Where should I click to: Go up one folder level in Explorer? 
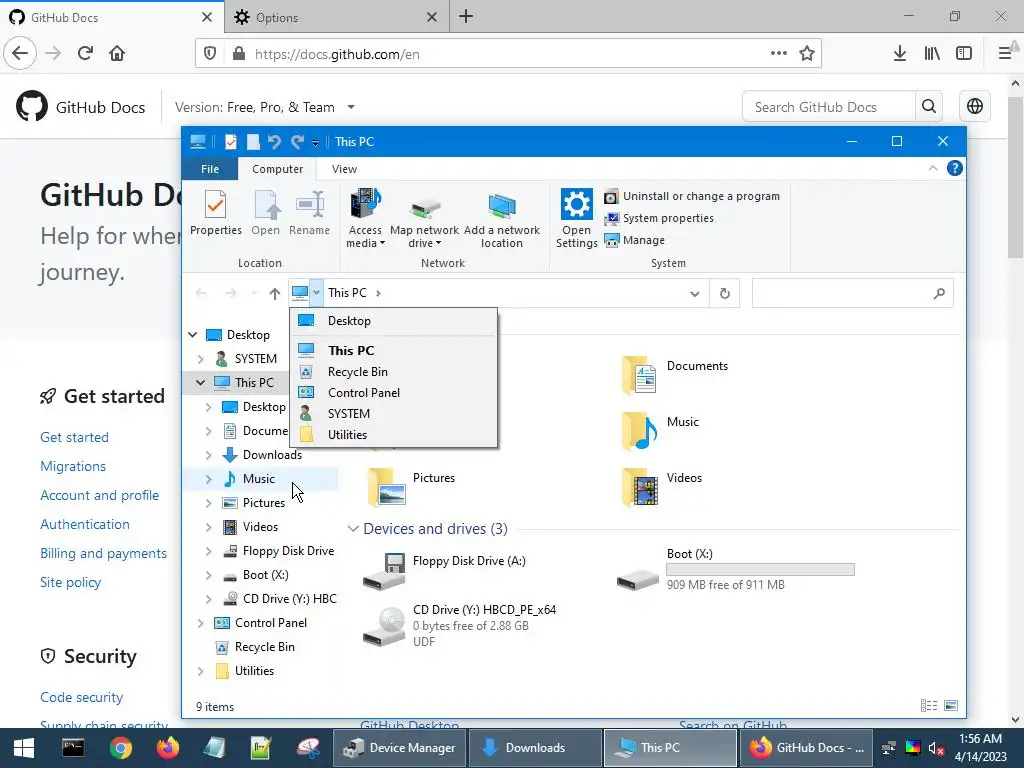[274, 293]
